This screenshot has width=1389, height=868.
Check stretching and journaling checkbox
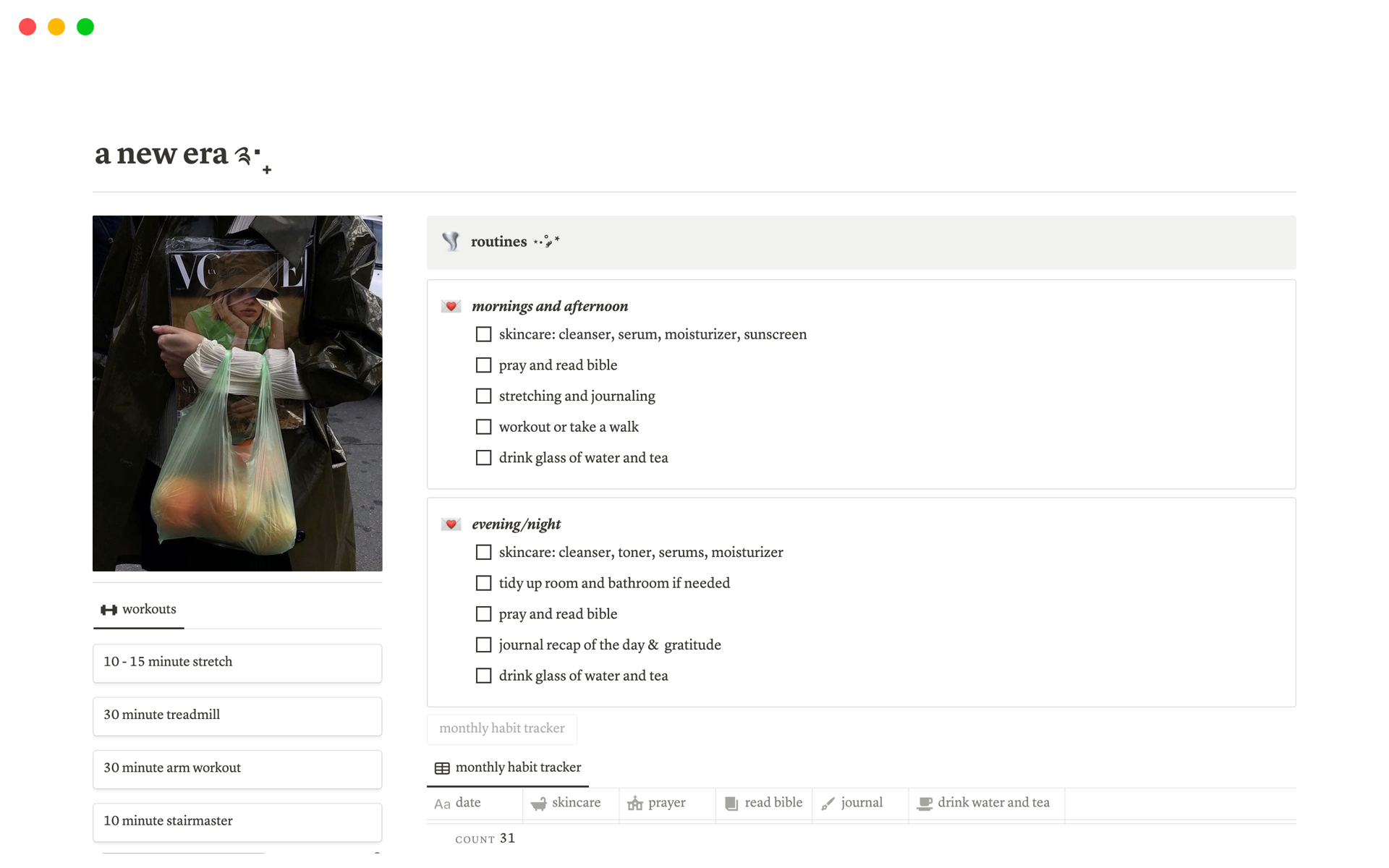(483, 396)
